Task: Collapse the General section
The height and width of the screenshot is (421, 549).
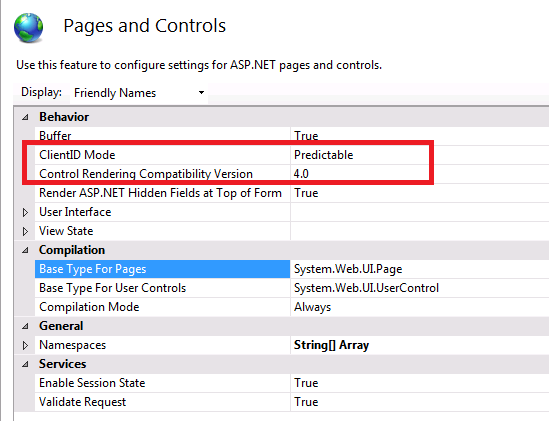Action: [25, 326]
